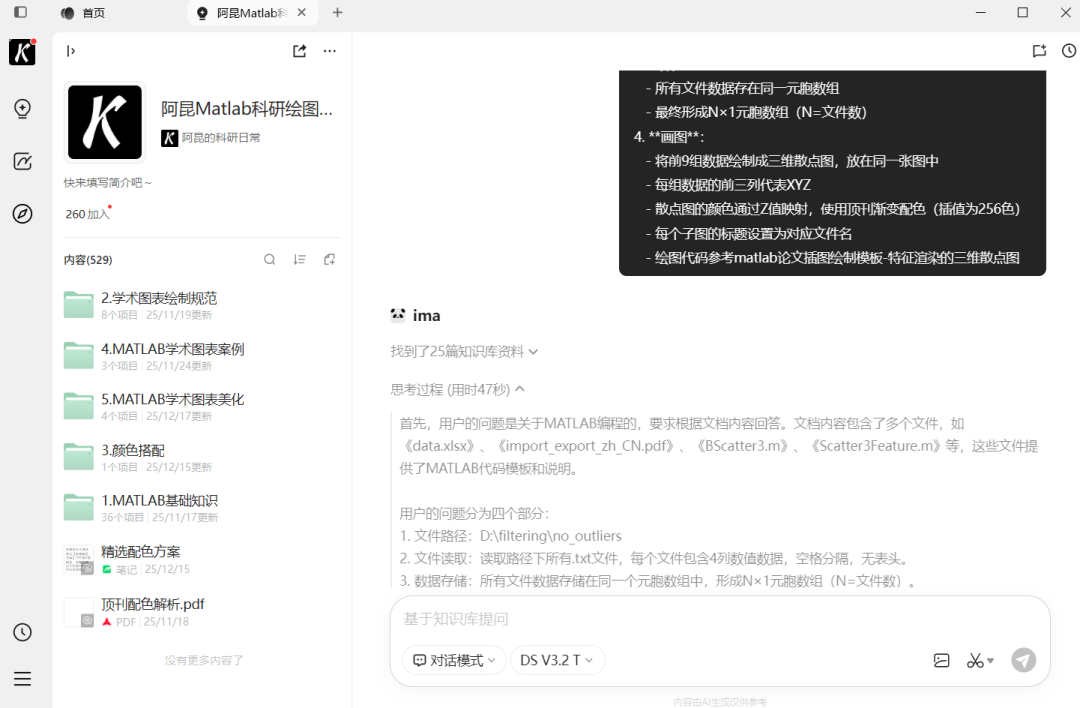Switch to the 首页 tab

pos(83,13)
